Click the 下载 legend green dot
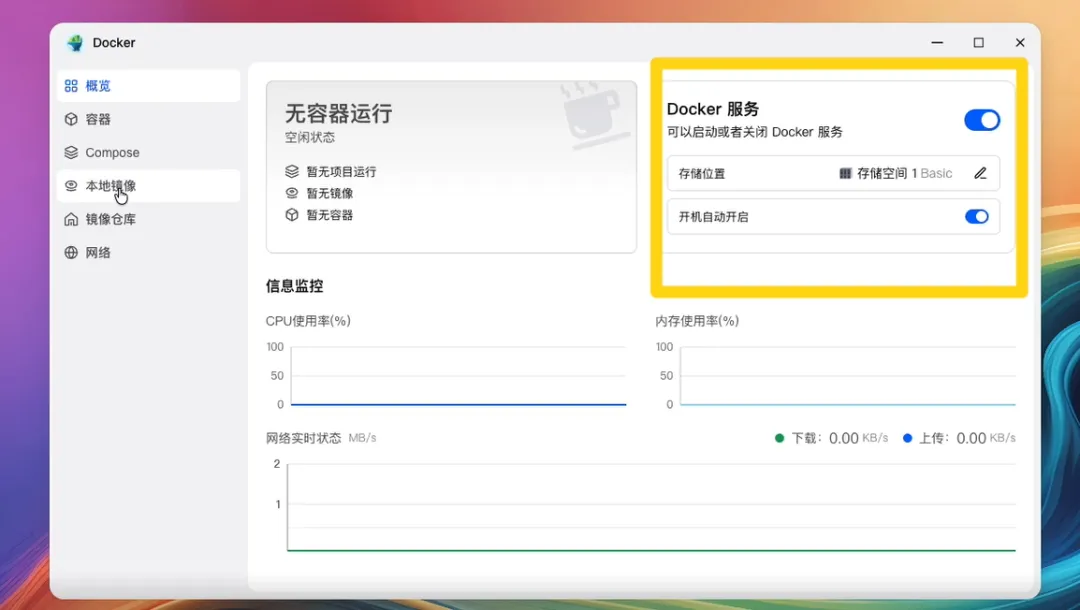This screenshot has width=1080, height=610. coord(779,438)
